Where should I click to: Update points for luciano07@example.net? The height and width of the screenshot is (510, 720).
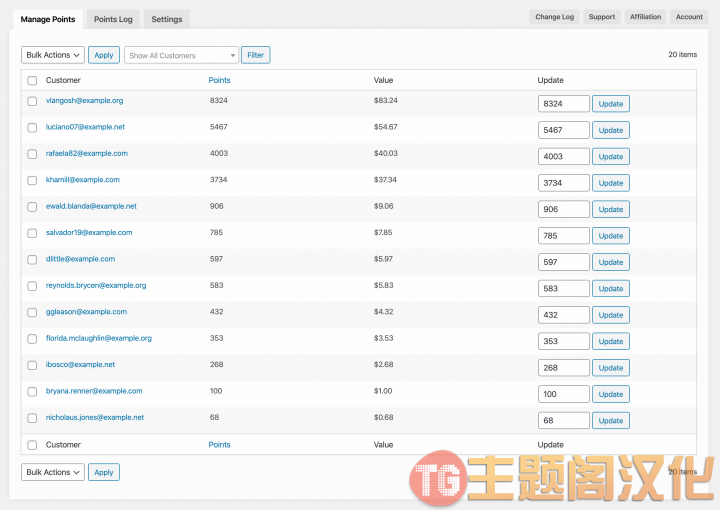pyautogui.click(x=611, y=130)
